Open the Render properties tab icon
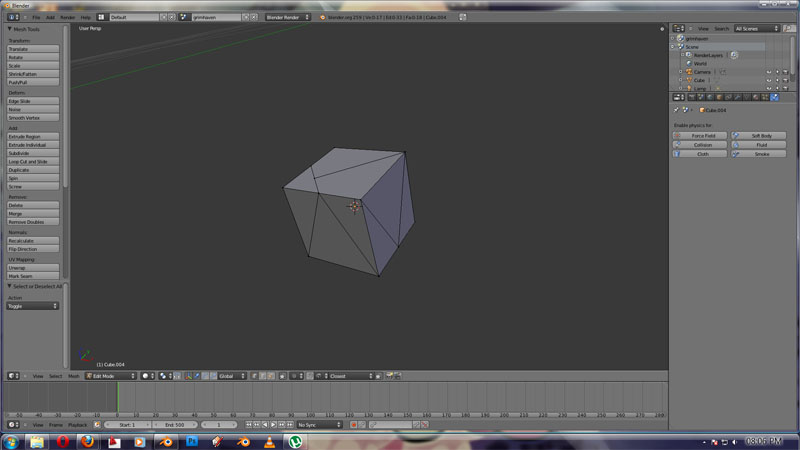 tap(692, 97)
